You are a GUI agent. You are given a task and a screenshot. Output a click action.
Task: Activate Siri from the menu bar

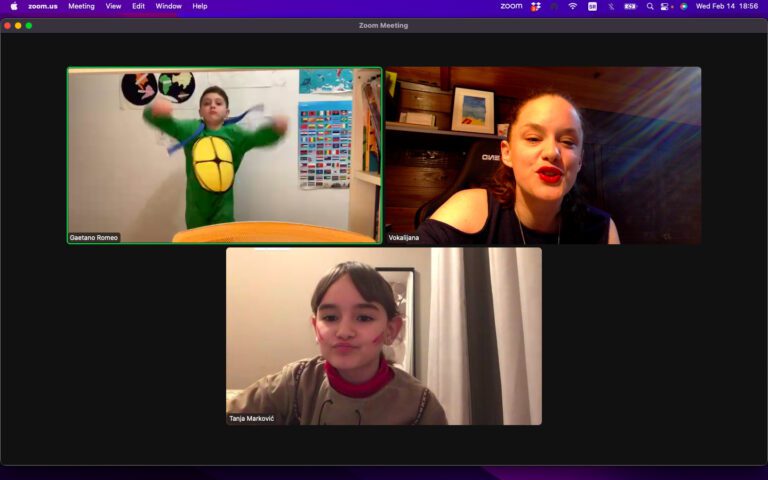[x=684, y=6]
